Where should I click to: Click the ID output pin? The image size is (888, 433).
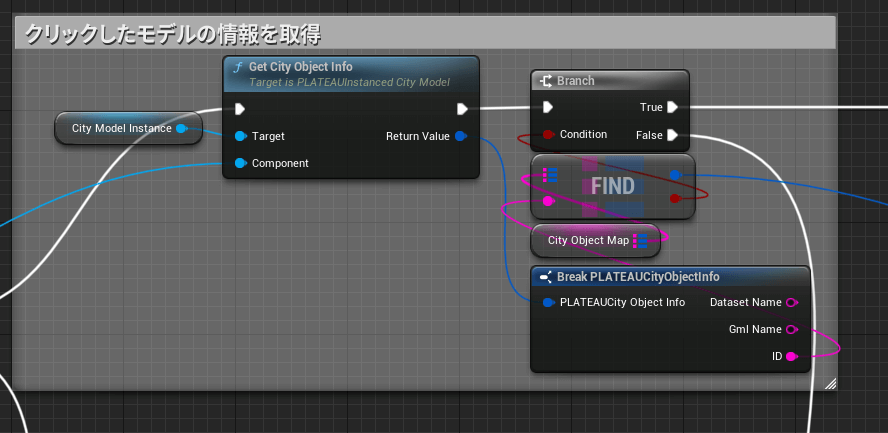coord(791,356)
